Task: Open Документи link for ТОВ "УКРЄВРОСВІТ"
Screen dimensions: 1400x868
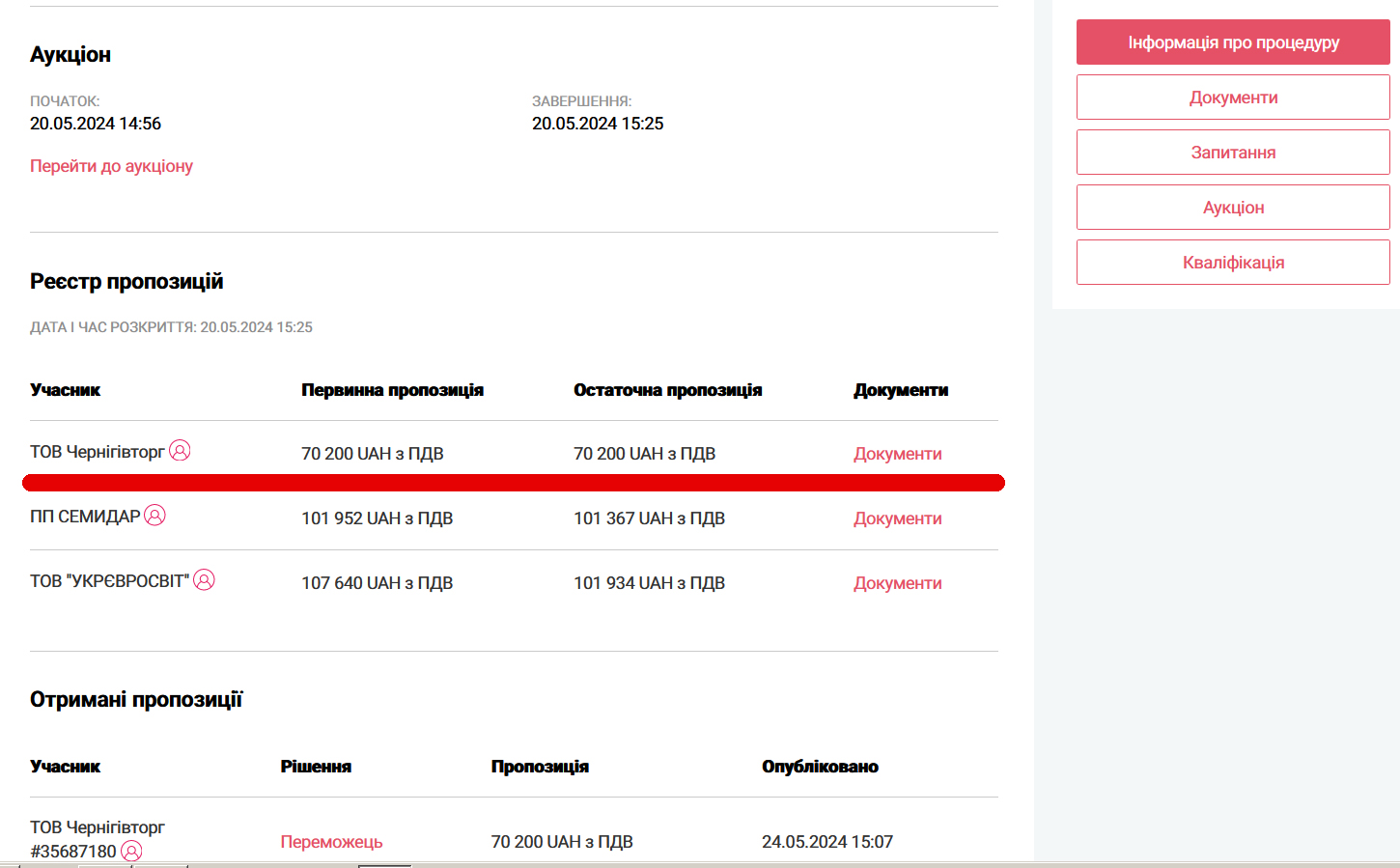Action: [897, 583]
